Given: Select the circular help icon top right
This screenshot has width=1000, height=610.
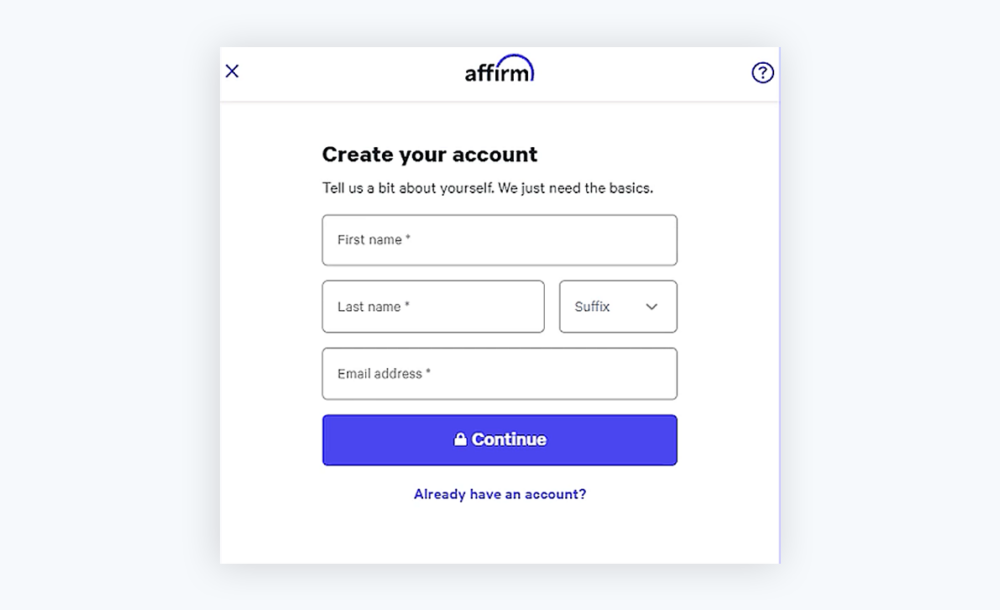Looking at the screenshot, I should click(x=762, y=72).
